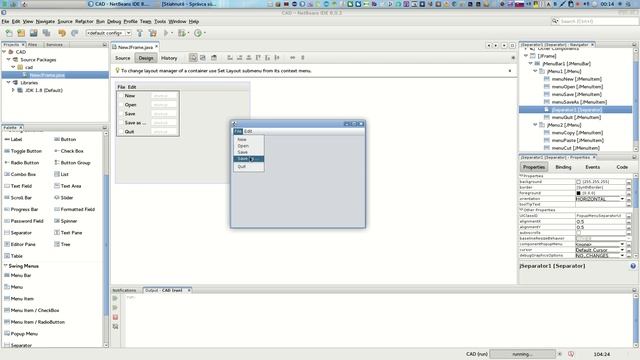Open the Debug Project dropdown arrow

click(x=188, y=33)
